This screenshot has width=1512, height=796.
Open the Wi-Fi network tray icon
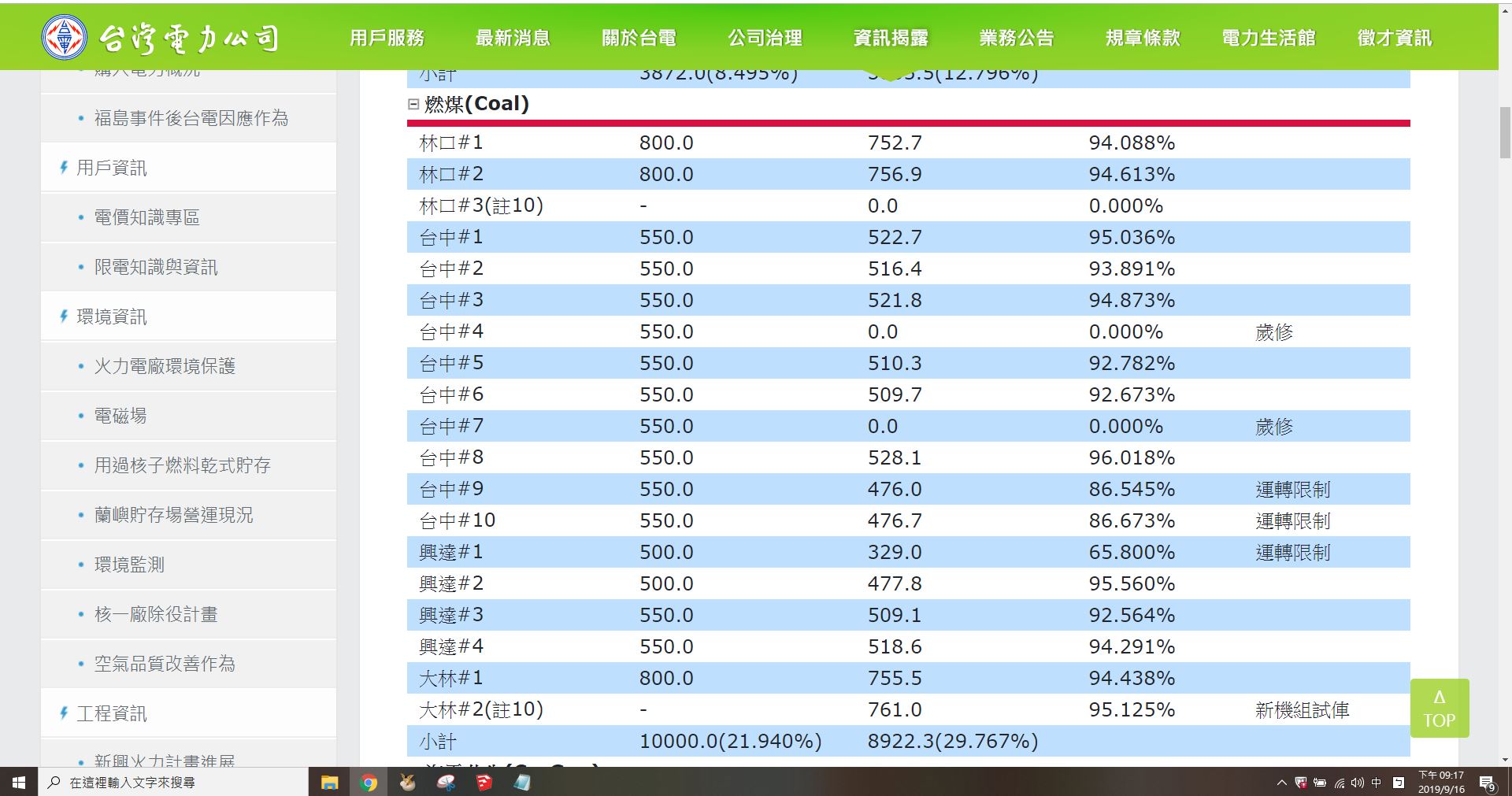pos(1340,783)
